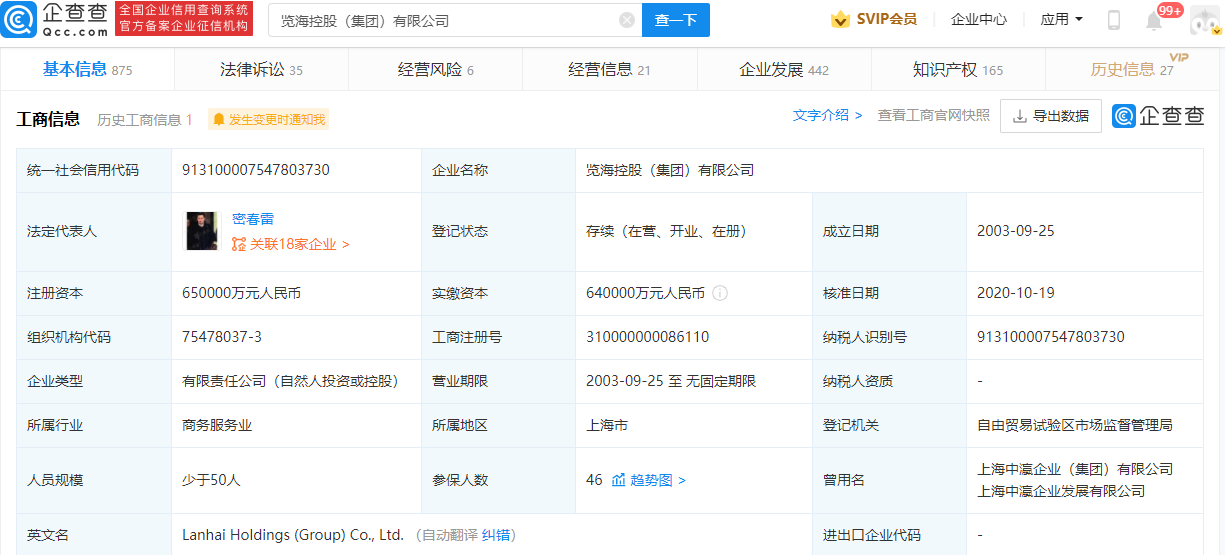The image size is (1225, 555).
Task: Open 查看工商官网快照
Action: point(933,115)
